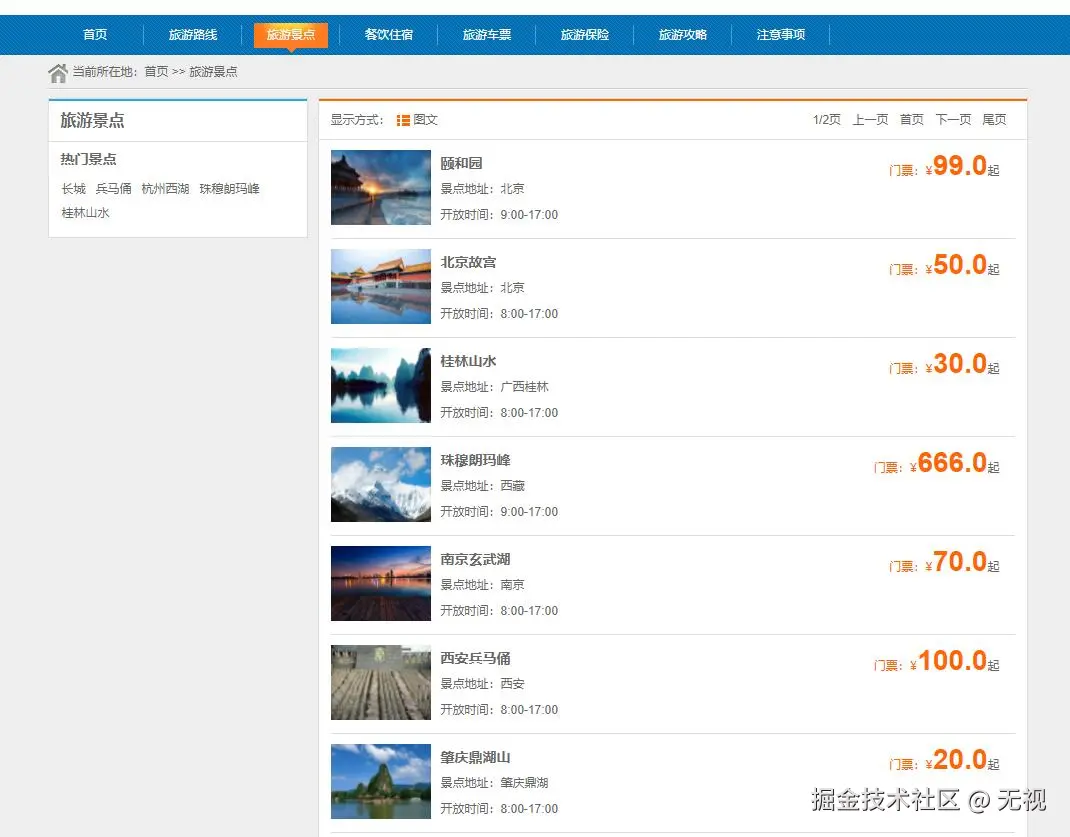Click the 肇庆鼎湖山 listing title

coord(476,757)
